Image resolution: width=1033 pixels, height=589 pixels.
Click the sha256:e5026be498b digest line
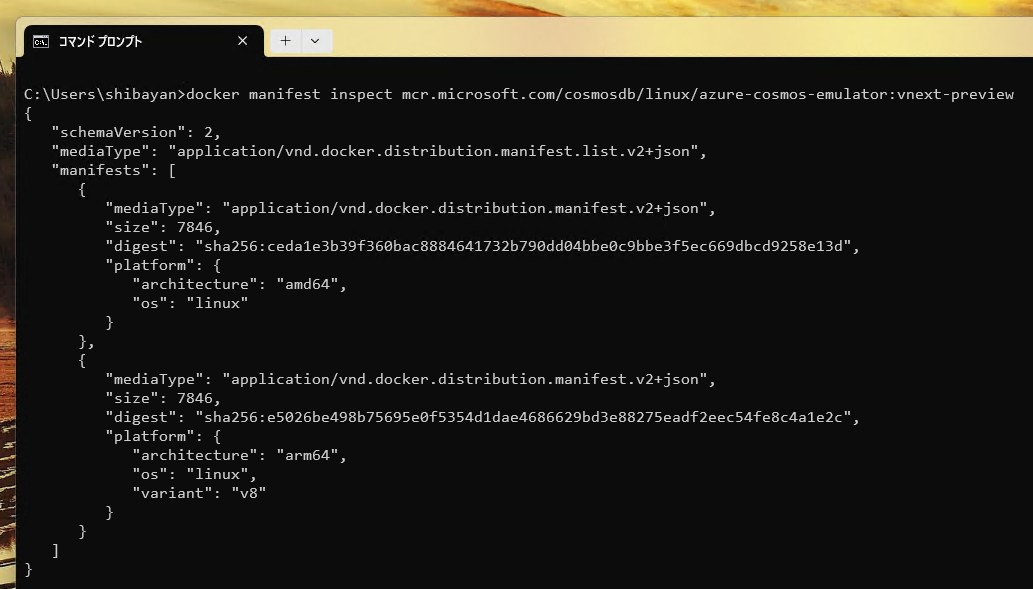pos(483,418)
